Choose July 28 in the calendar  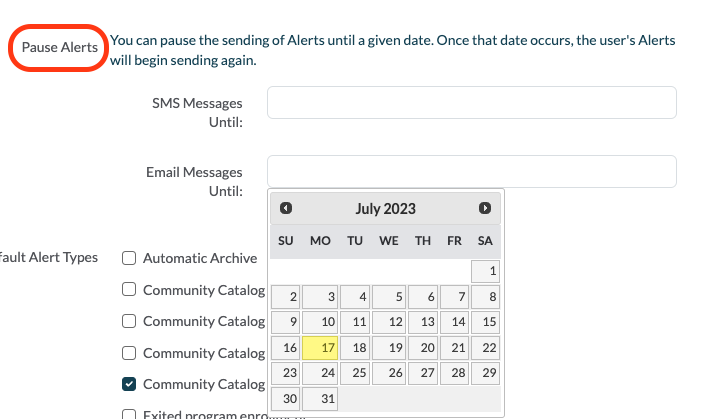tap(454, 373)
